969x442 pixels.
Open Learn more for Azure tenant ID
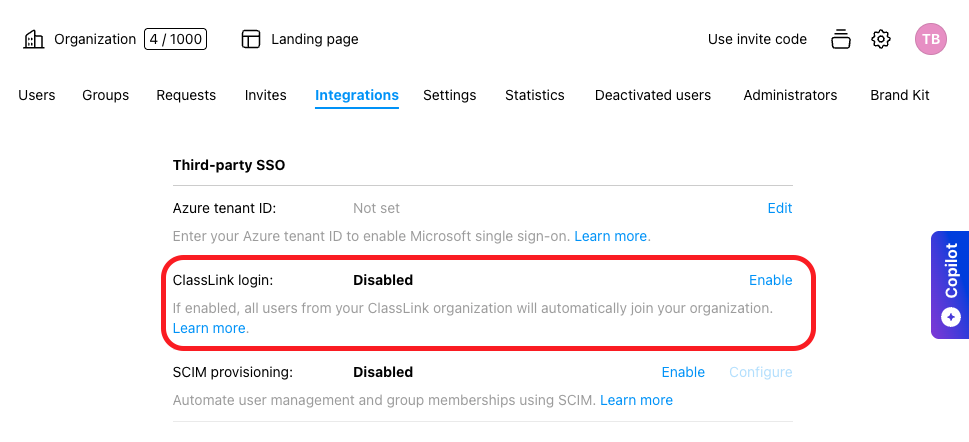coord(611,236)
